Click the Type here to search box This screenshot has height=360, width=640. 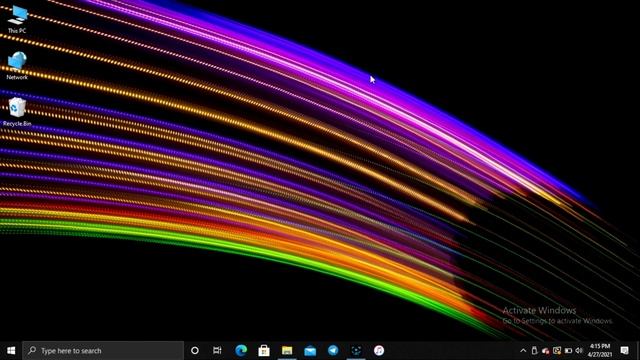click(103, 351)
